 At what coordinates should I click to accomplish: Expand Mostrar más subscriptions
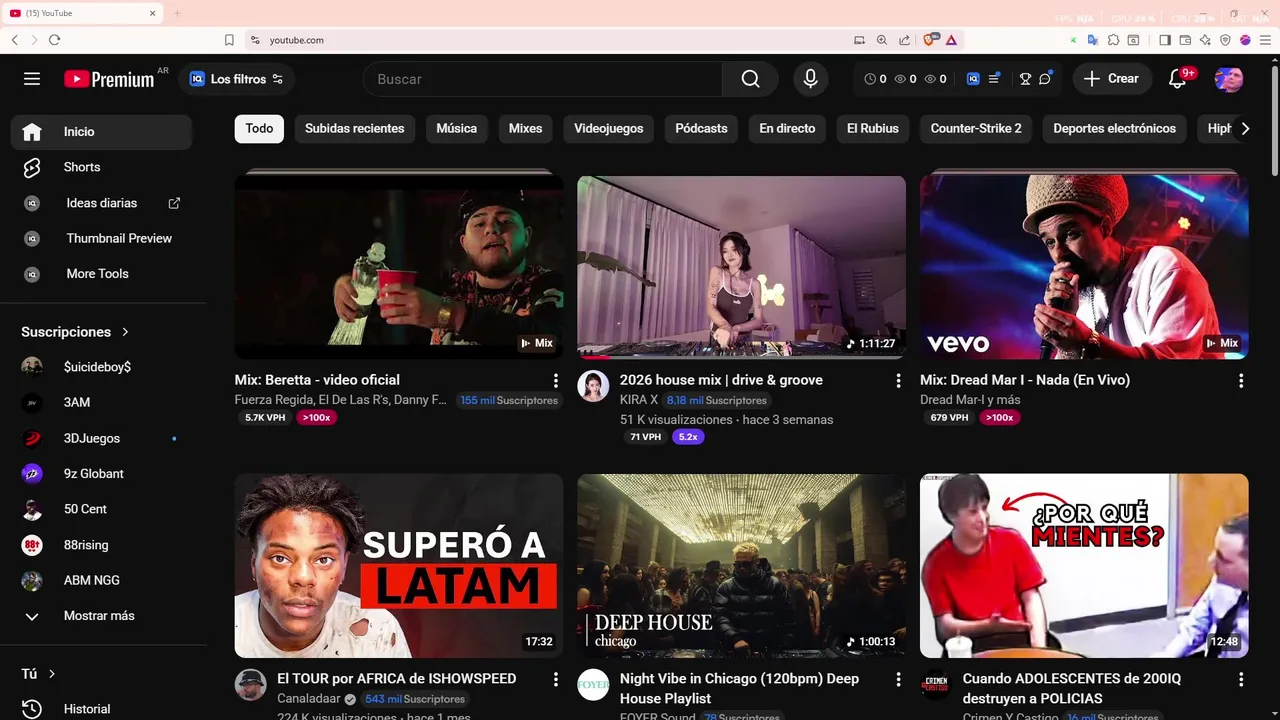[x=102, y=616]
